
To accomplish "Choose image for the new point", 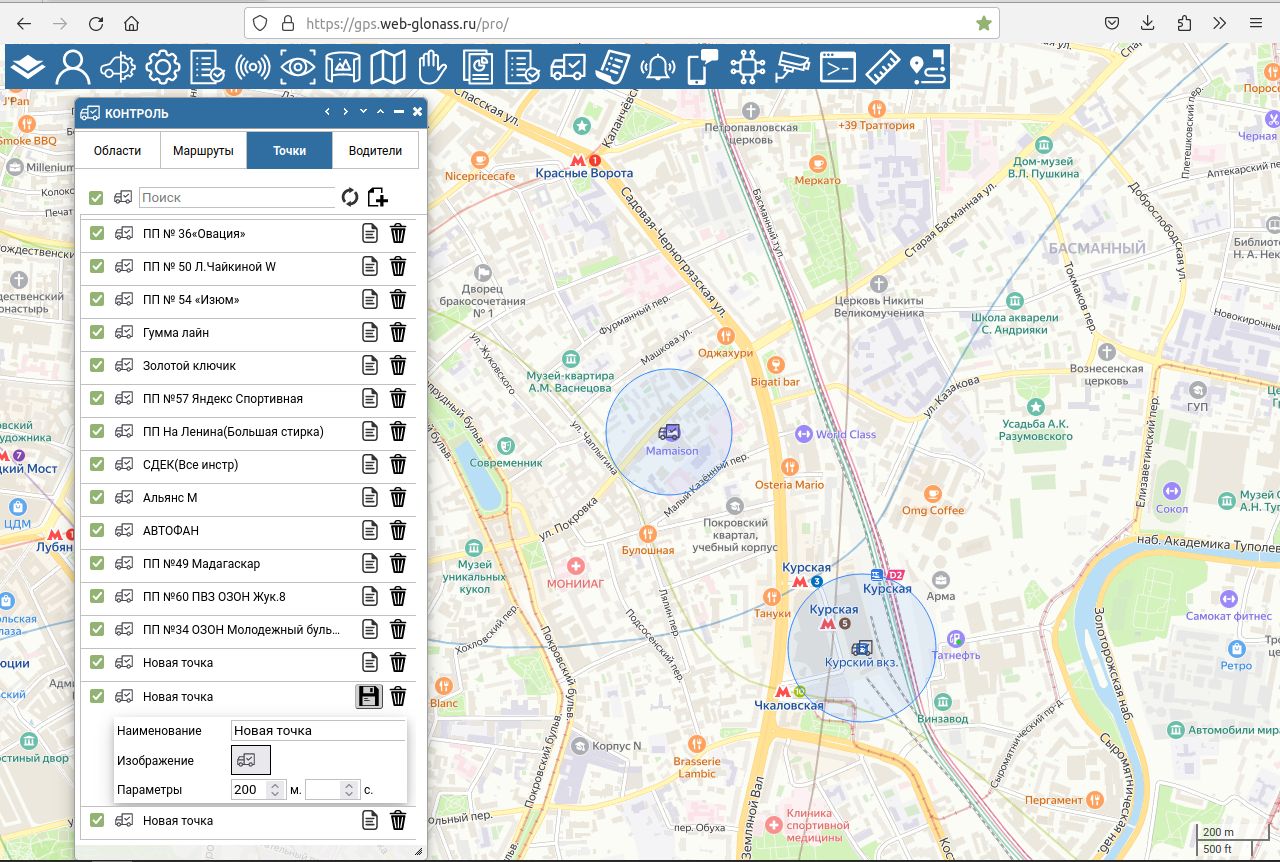I will pos(251,761).
